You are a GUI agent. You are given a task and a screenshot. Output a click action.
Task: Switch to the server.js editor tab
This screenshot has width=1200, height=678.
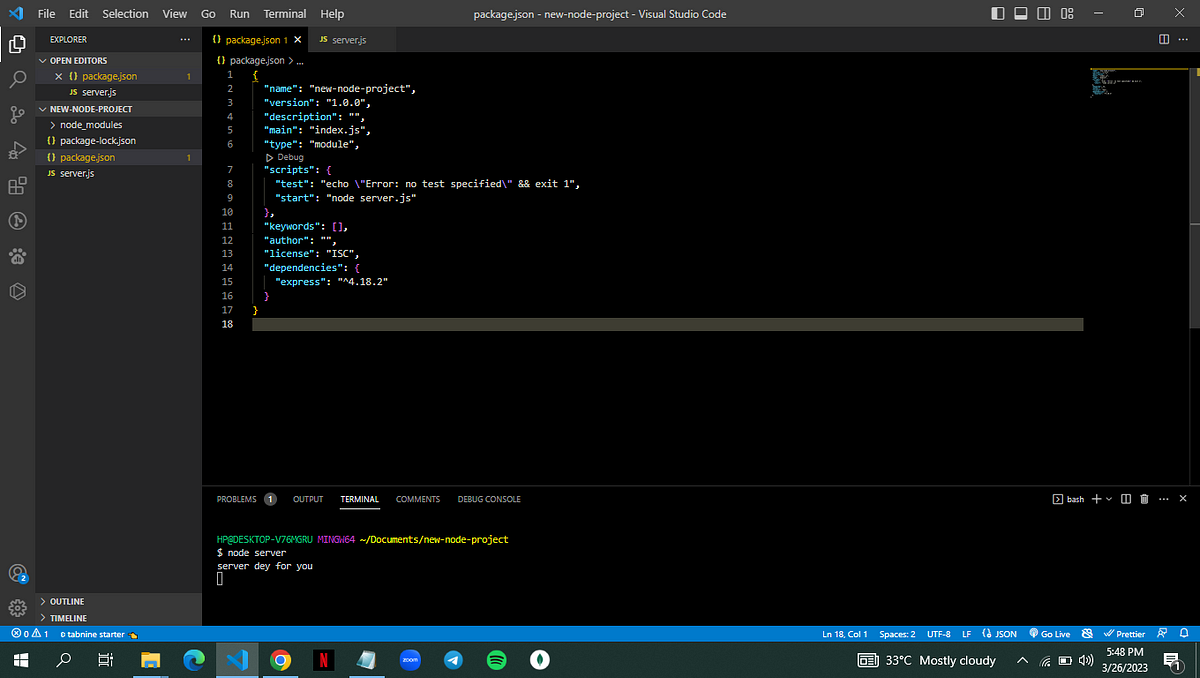[353, 40]
